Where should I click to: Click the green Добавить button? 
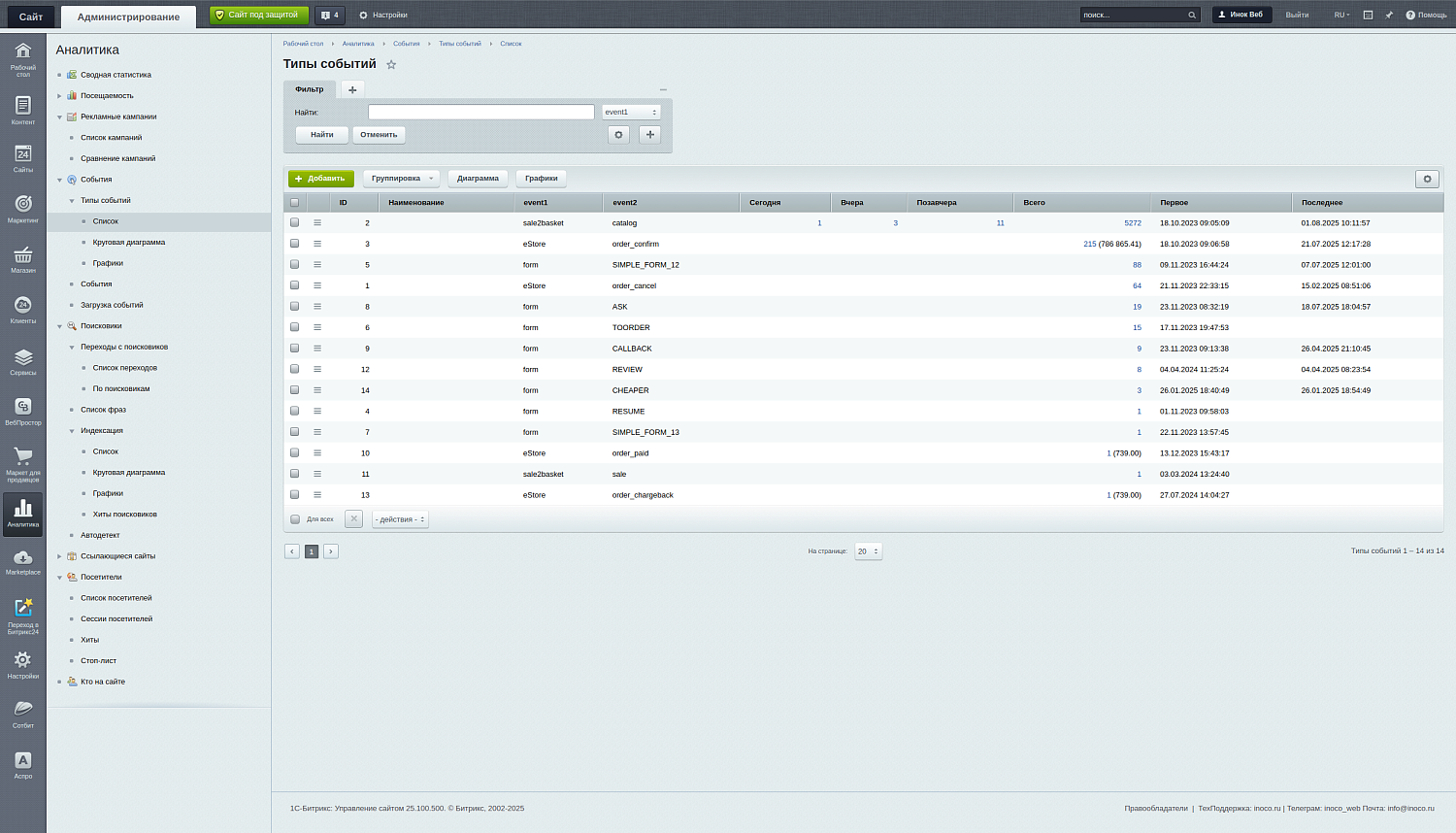320,179
